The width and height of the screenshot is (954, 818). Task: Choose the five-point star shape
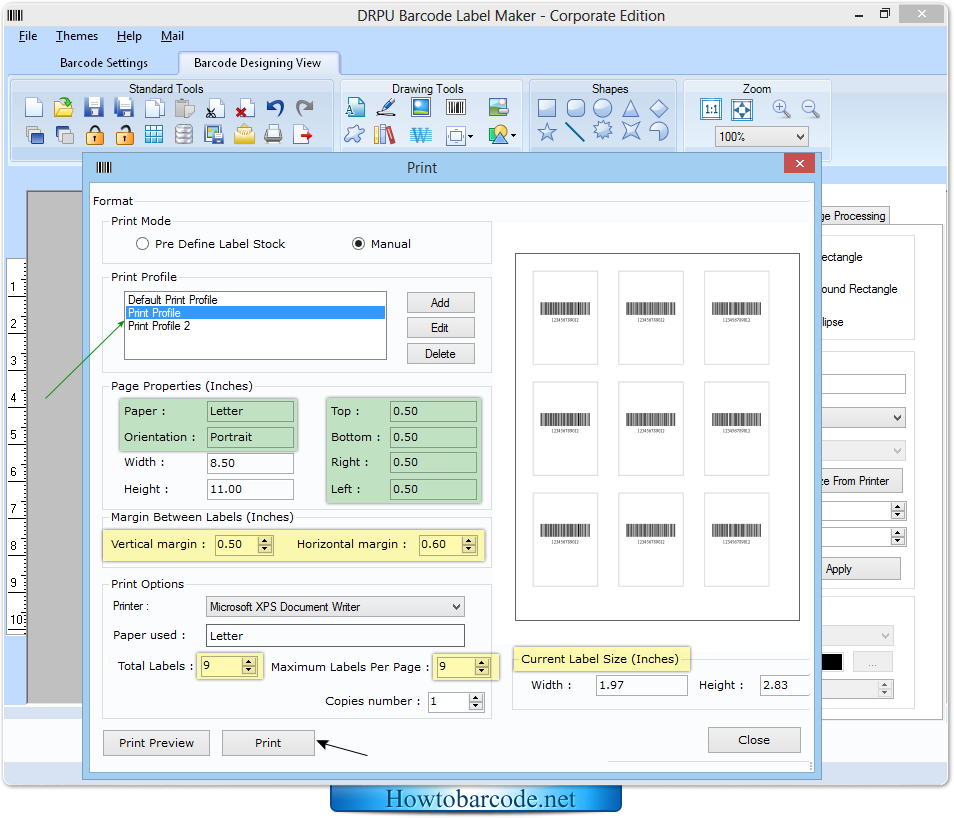[x=547, y=131]
